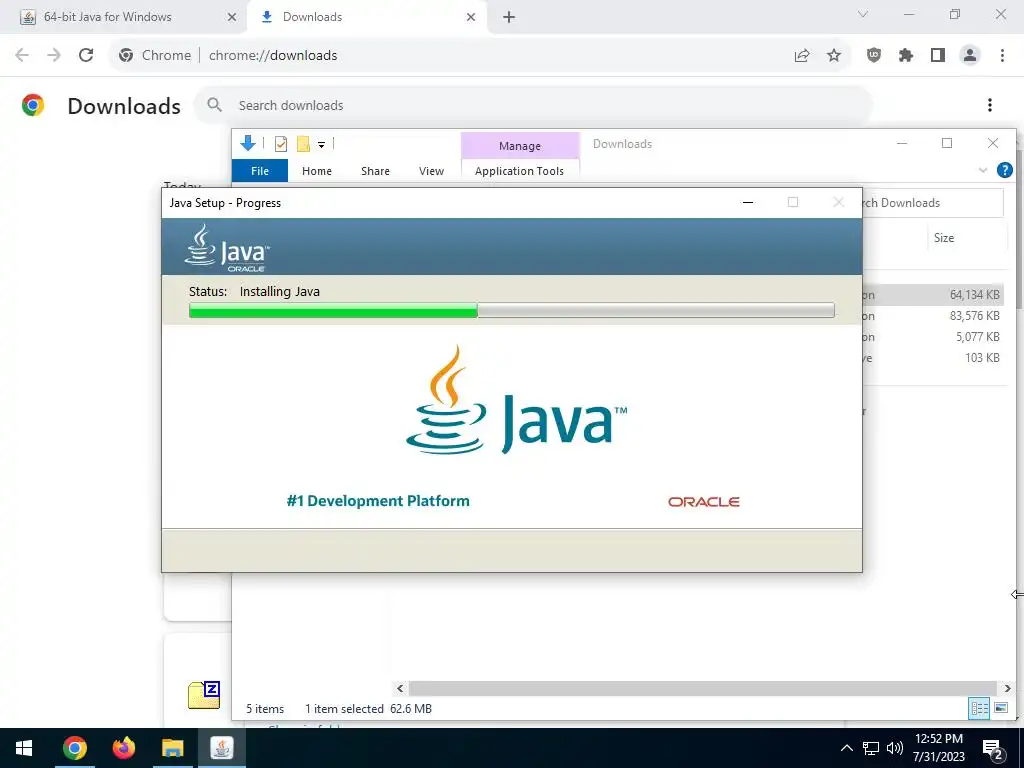Go back in Chrome
The height and width of the screenshot is (768, 1024).
coord(22,56)
